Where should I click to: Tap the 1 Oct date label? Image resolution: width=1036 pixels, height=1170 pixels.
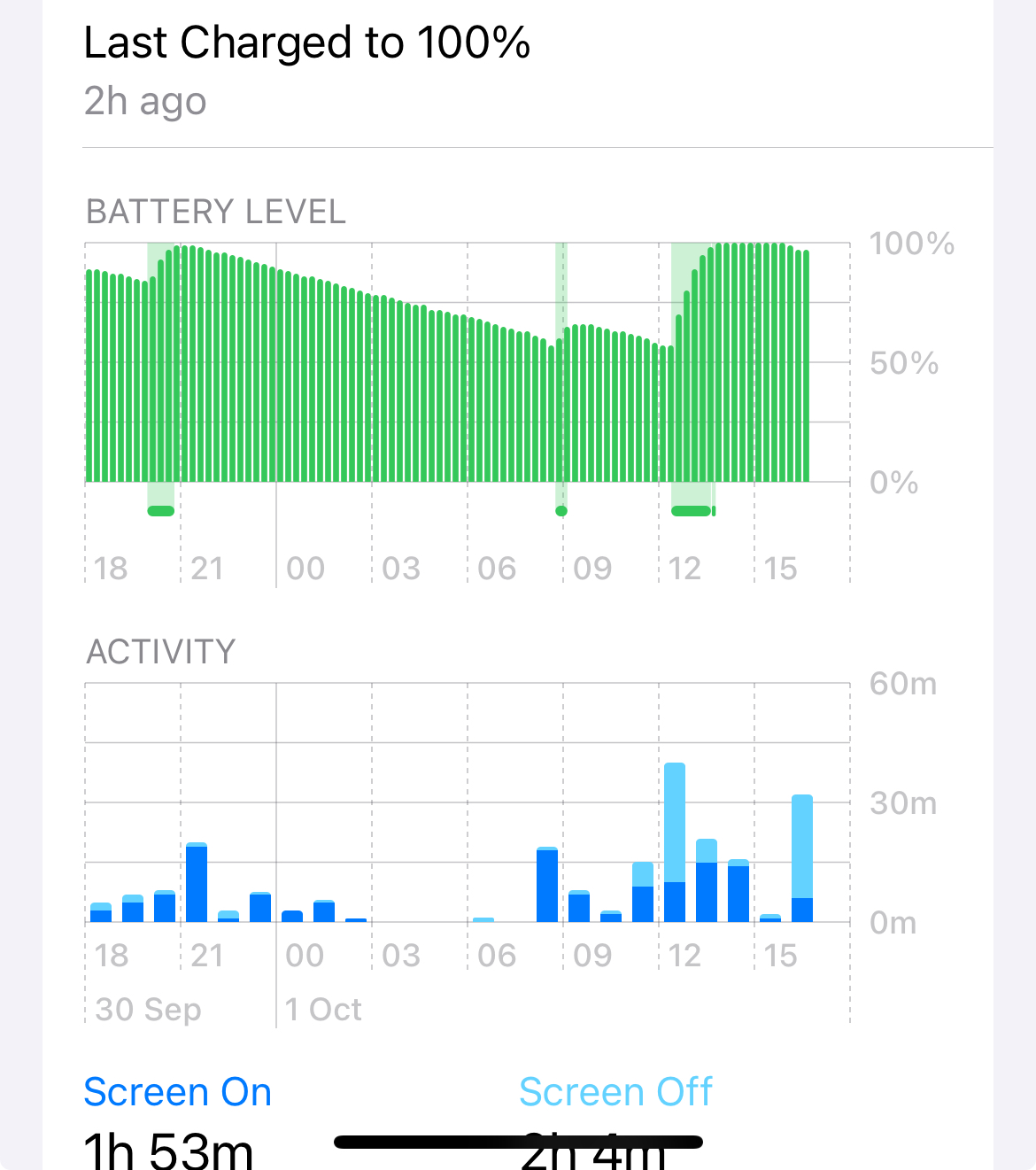[x=323, y=1009]
